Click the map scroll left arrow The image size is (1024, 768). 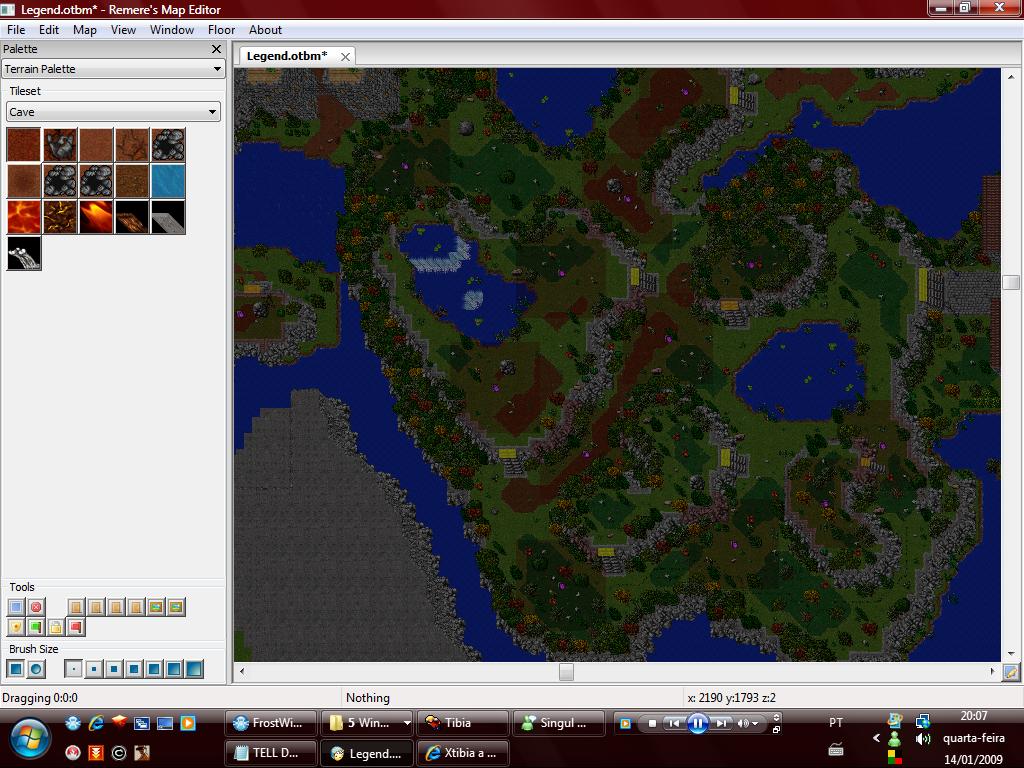point(242,671)
